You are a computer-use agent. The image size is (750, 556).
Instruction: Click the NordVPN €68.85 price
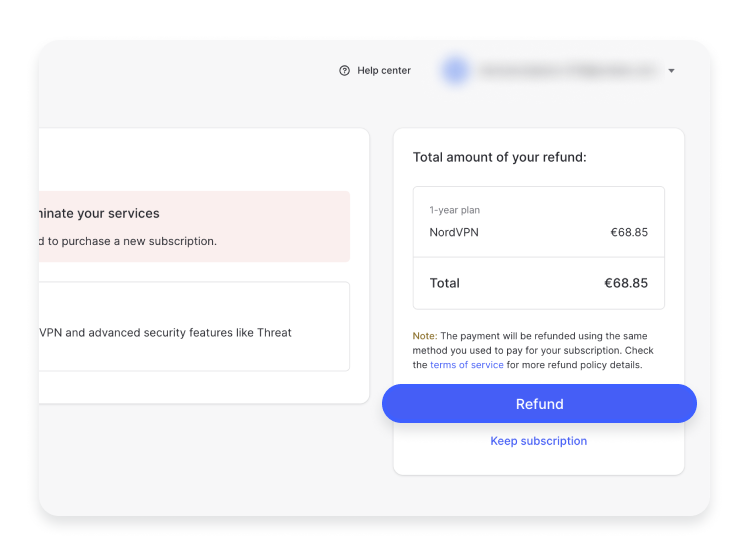click(629, 232)
